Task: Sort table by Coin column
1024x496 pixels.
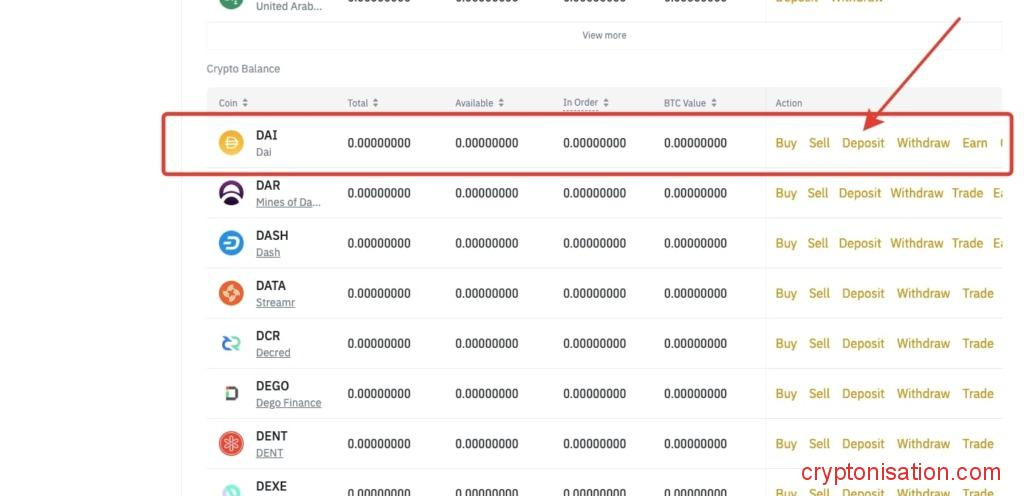Action: (x=233, y=103)
